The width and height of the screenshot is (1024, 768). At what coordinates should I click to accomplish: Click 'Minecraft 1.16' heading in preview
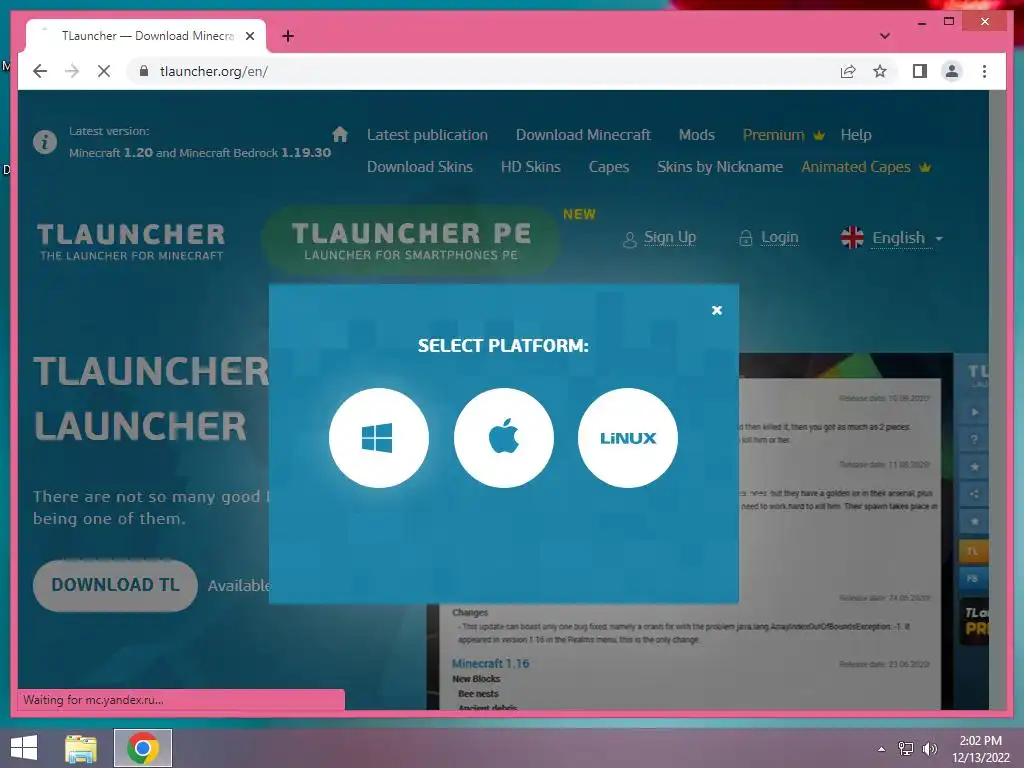(490, 663)
